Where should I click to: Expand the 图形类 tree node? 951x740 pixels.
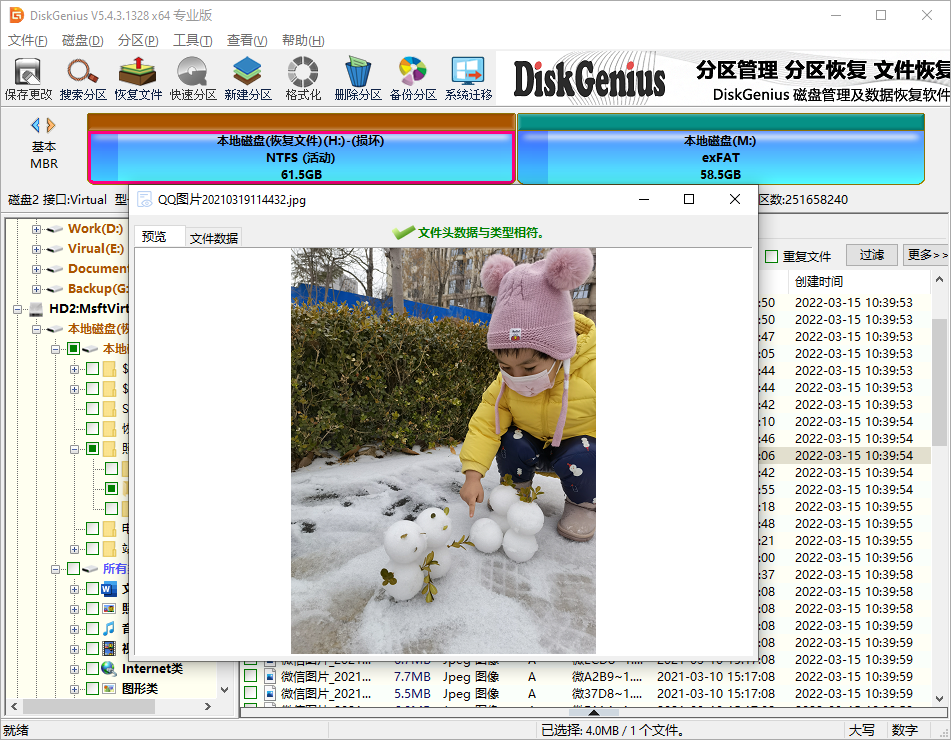pyautogui.click(x=74, y=690)
